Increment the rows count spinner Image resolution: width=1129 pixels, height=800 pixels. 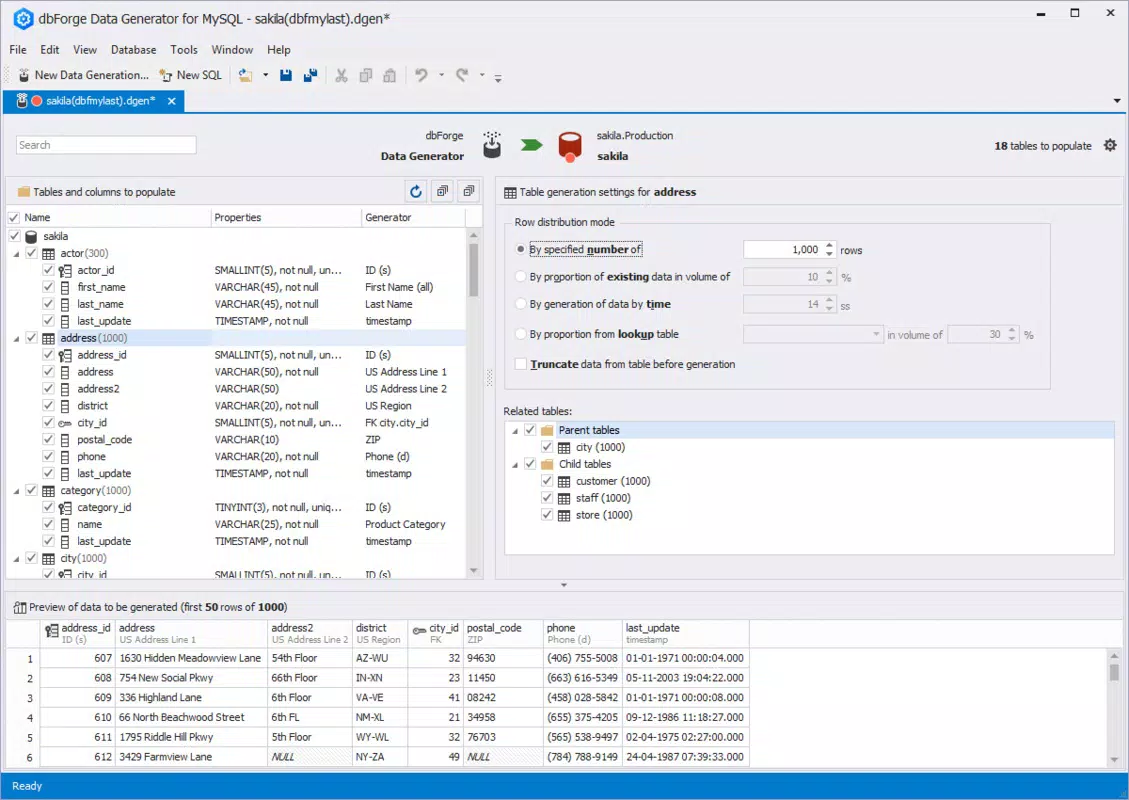click(829, 246)
